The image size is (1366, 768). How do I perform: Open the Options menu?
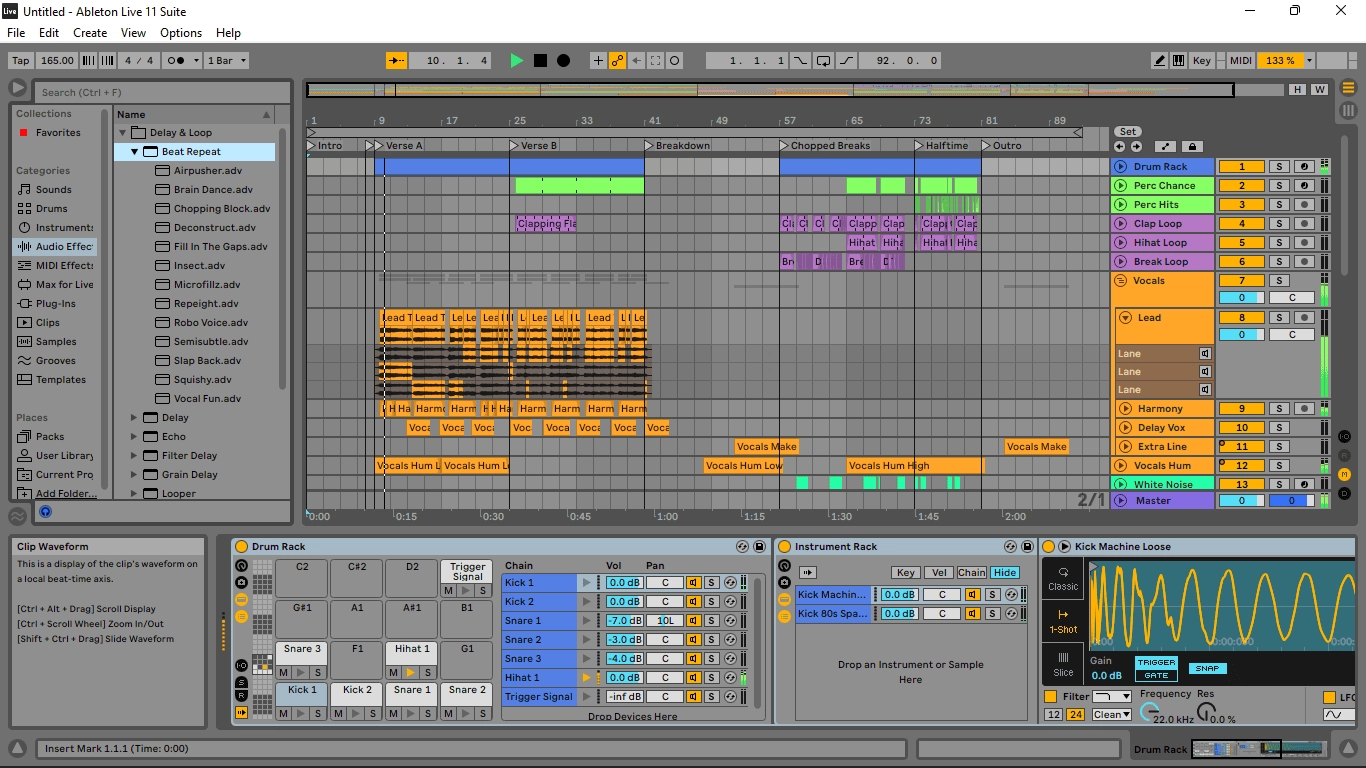(x=181, y=33)
